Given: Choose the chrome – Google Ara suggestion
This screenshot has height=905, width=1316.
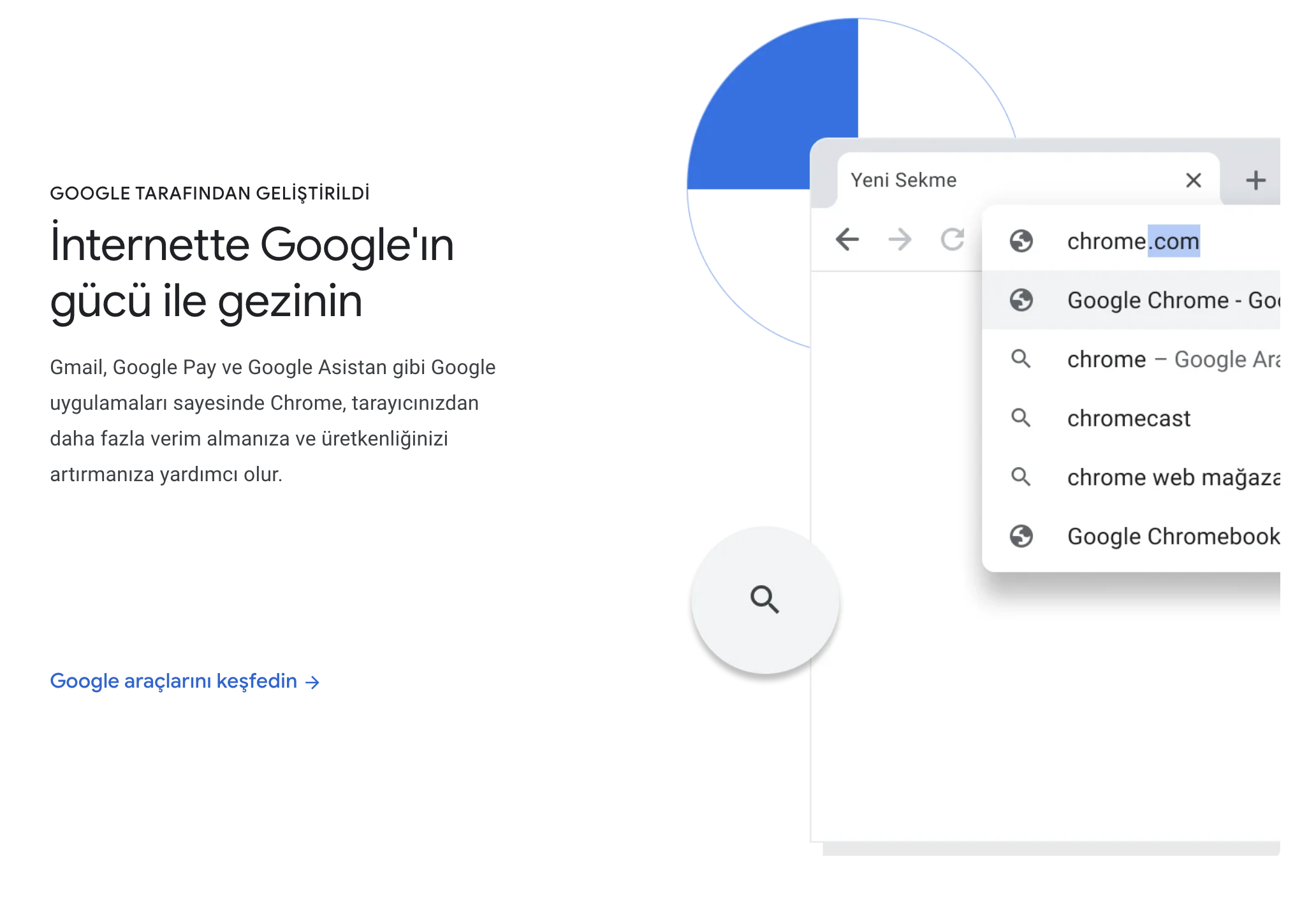Looking at the screenshot, I should 1131,359.
